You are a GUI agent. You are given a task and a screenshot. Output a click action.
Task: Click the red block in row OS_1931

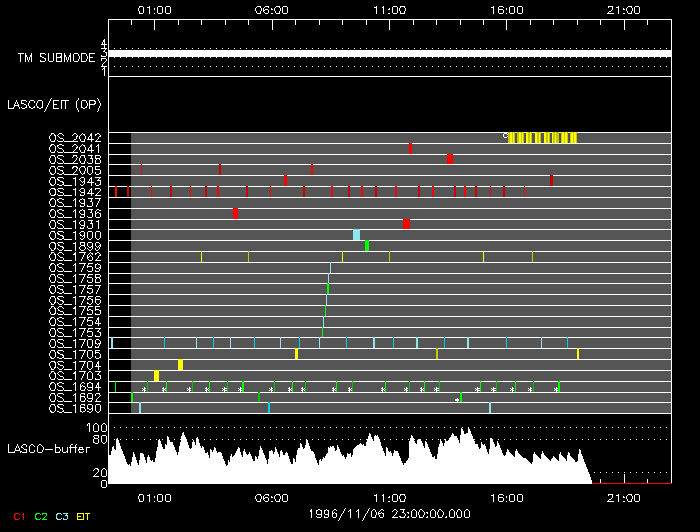point(406,224)
